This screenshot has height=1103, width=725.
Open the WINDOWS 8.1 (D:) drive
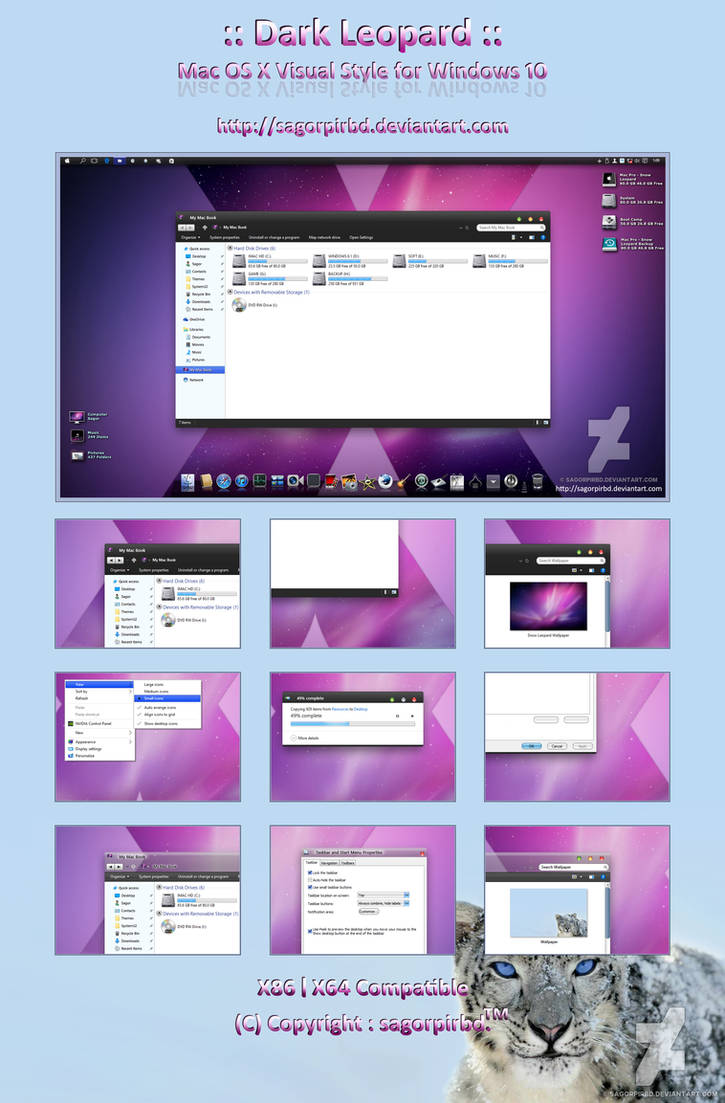(349, 261)
